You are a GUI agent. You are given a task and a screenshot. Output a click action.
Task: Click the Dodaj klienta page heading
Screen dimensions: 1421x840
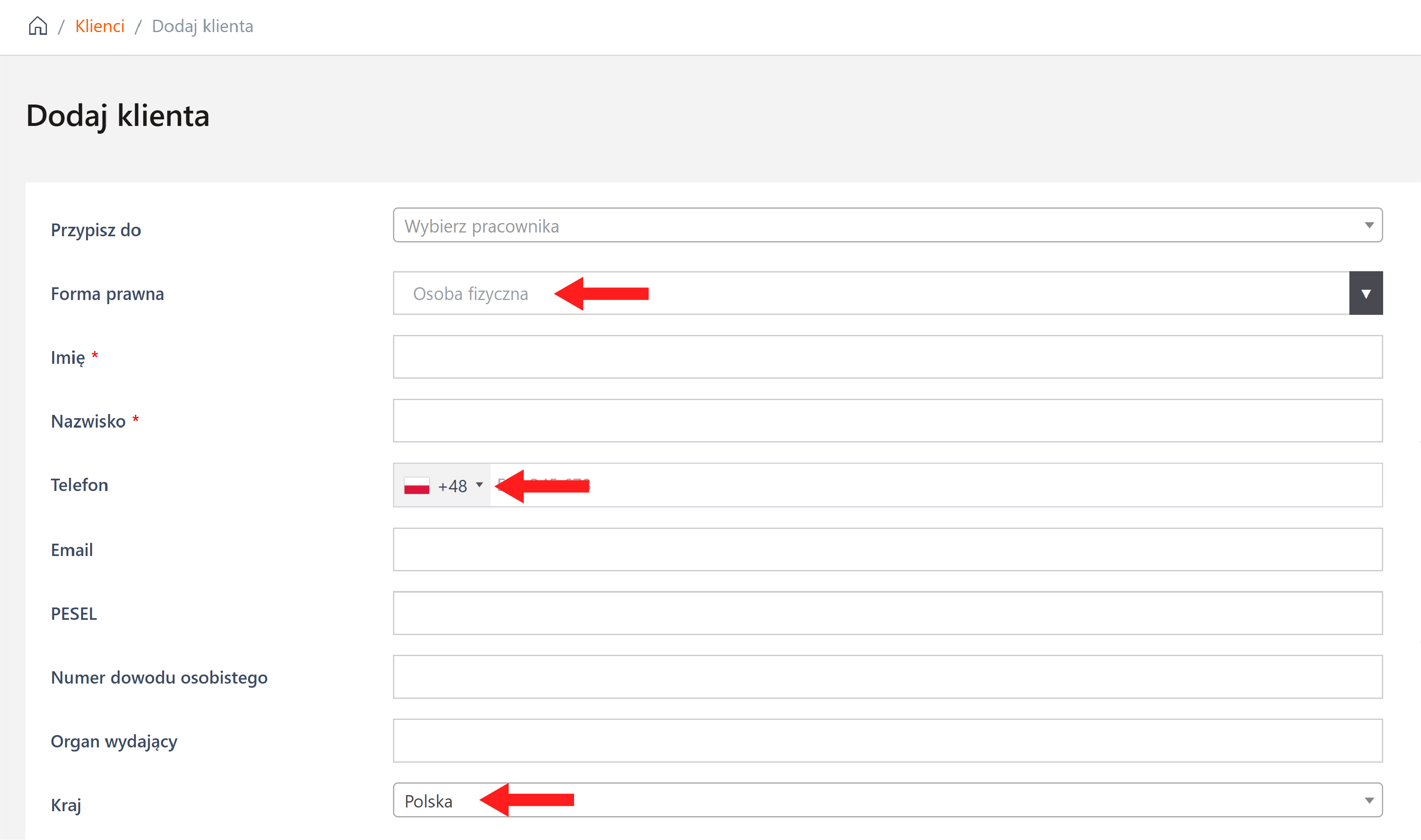pyautogui.click(x=118, y=116)
